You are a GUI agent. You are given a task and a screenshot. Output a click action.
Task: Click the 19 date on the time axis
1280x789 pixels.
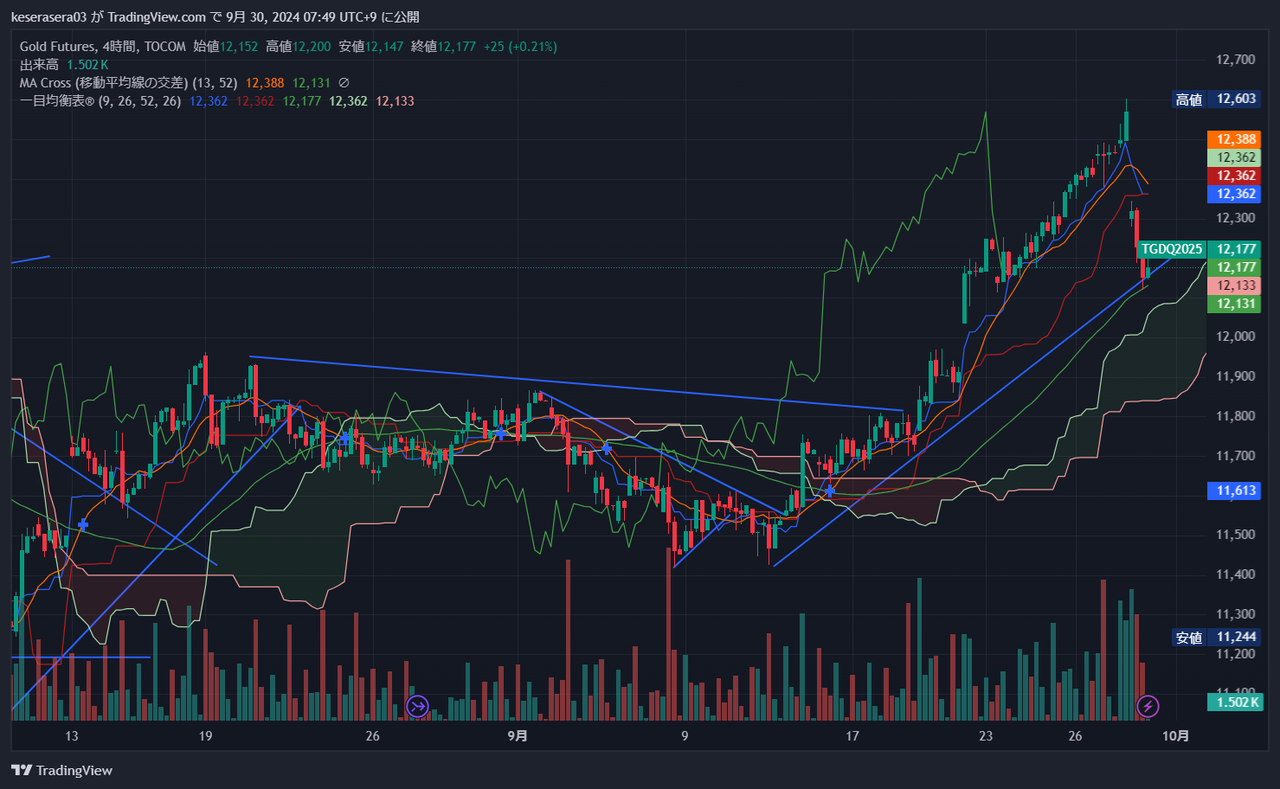coord(205,737)
